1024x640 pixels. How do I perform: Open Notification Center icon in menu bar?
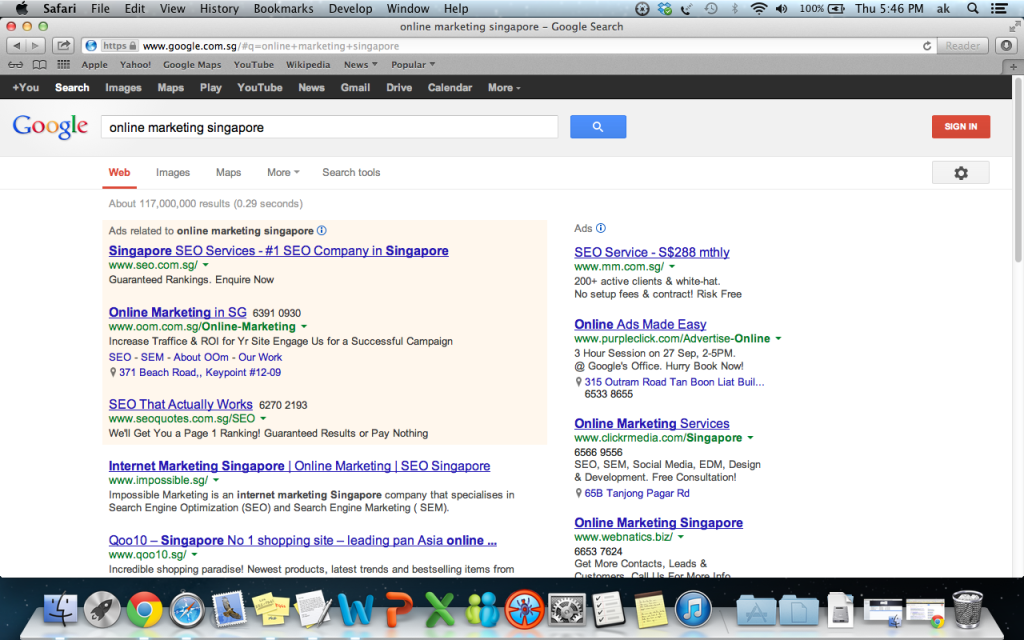pyautogui.click(x=999, y=8)
